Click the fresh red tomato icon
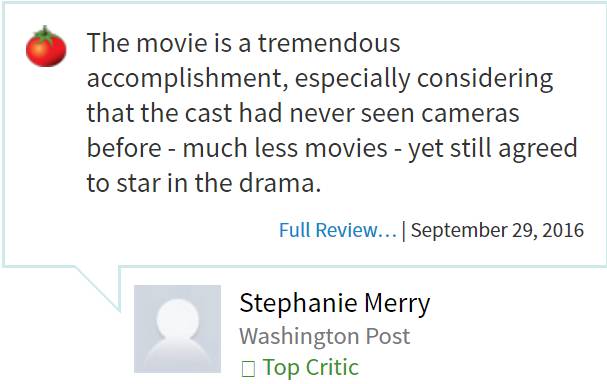This screenshot has height=384, width=607. pos(46,46)
